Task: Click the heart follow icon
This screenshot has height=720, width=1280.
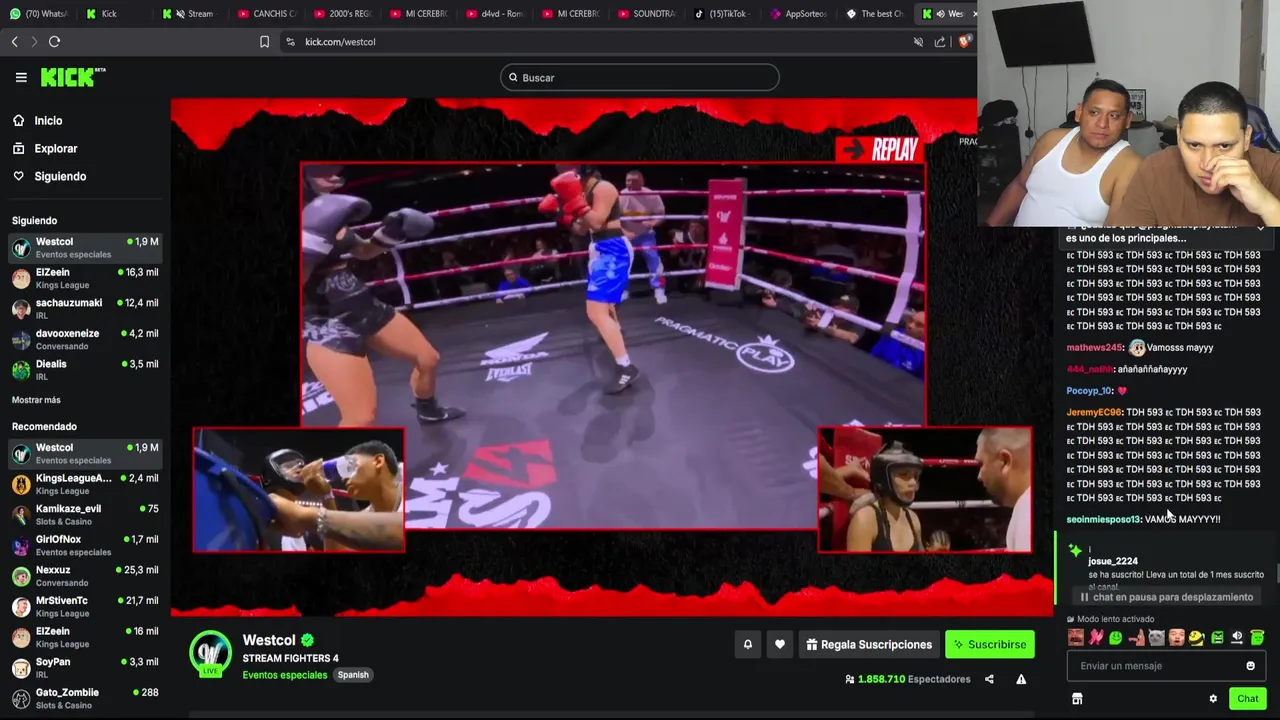Action: tap(780, 645)
